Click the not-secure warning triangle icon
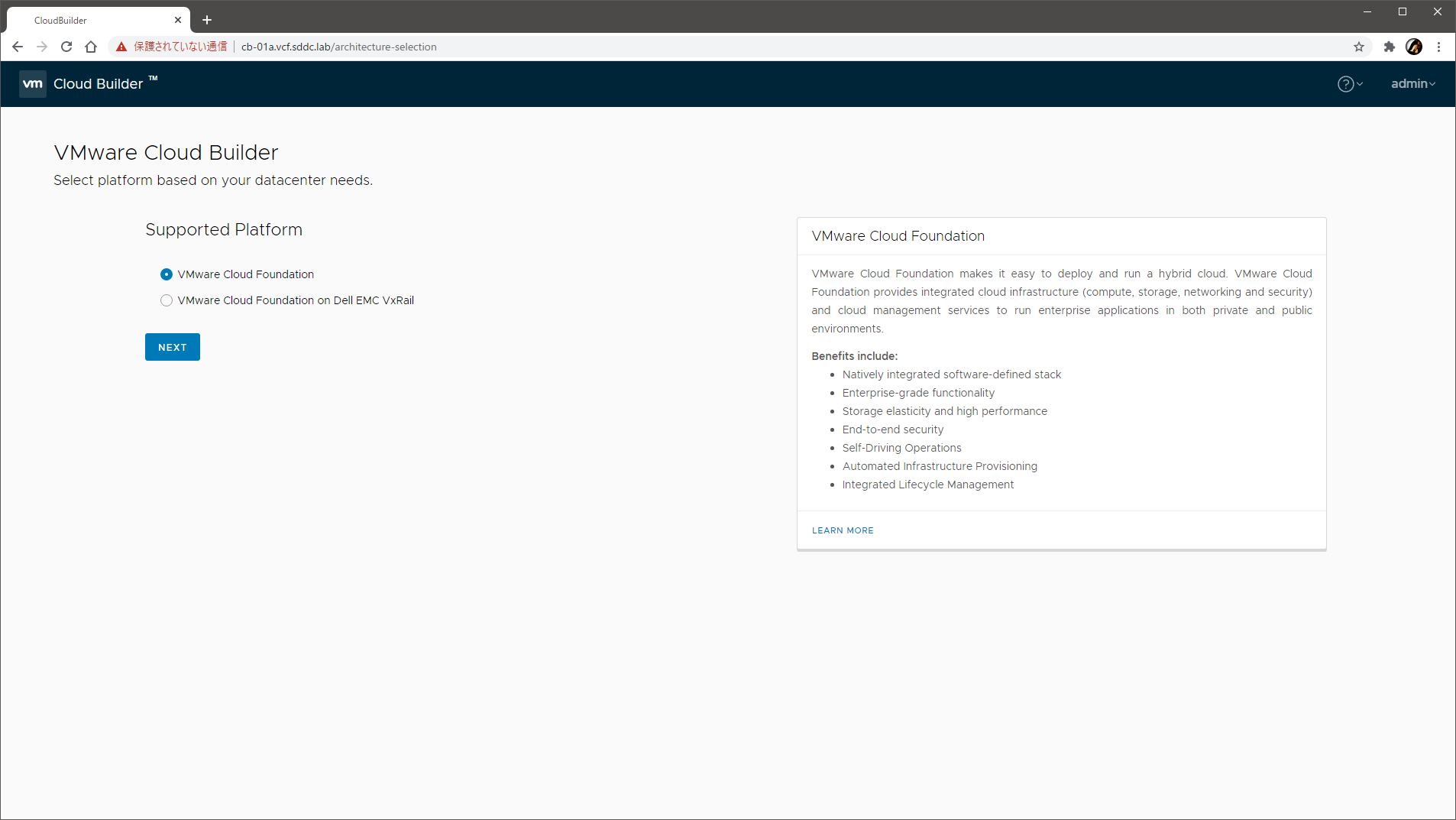This screenshot has width=1456, height=820. pos(121,47)
